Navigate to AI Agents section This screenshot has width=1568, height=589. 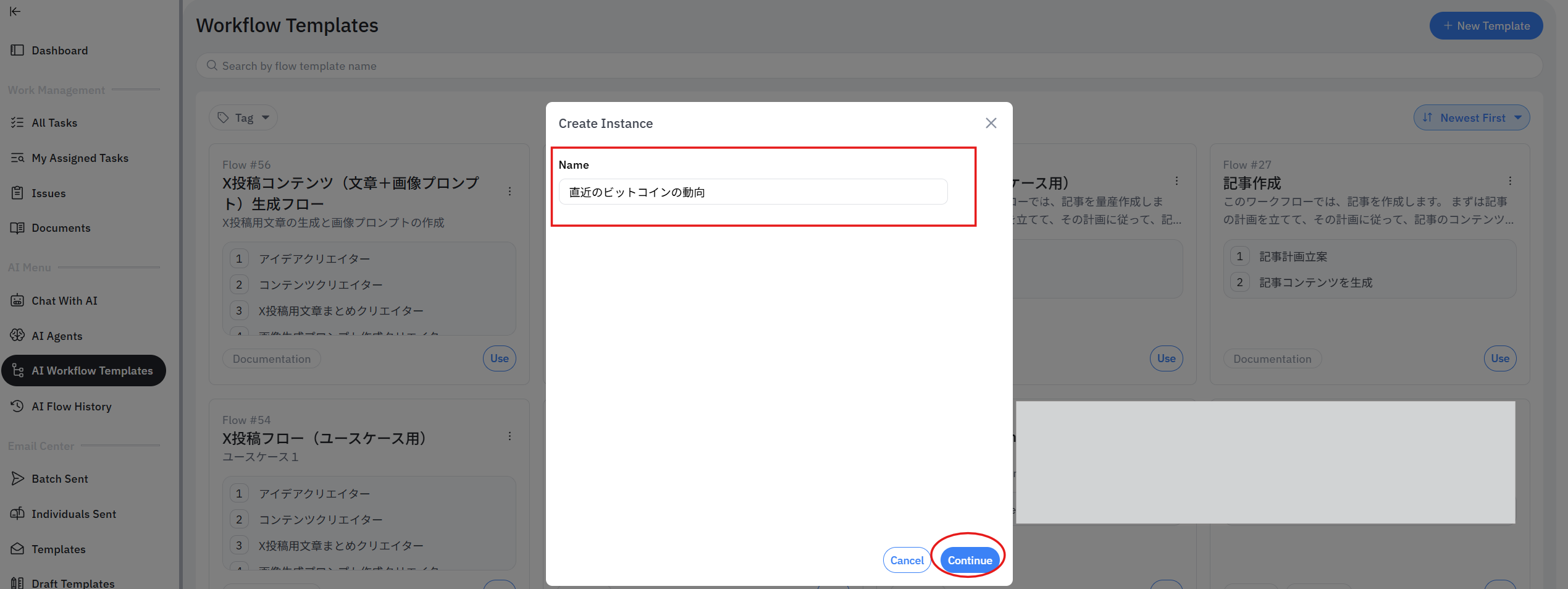pos(57,336)
